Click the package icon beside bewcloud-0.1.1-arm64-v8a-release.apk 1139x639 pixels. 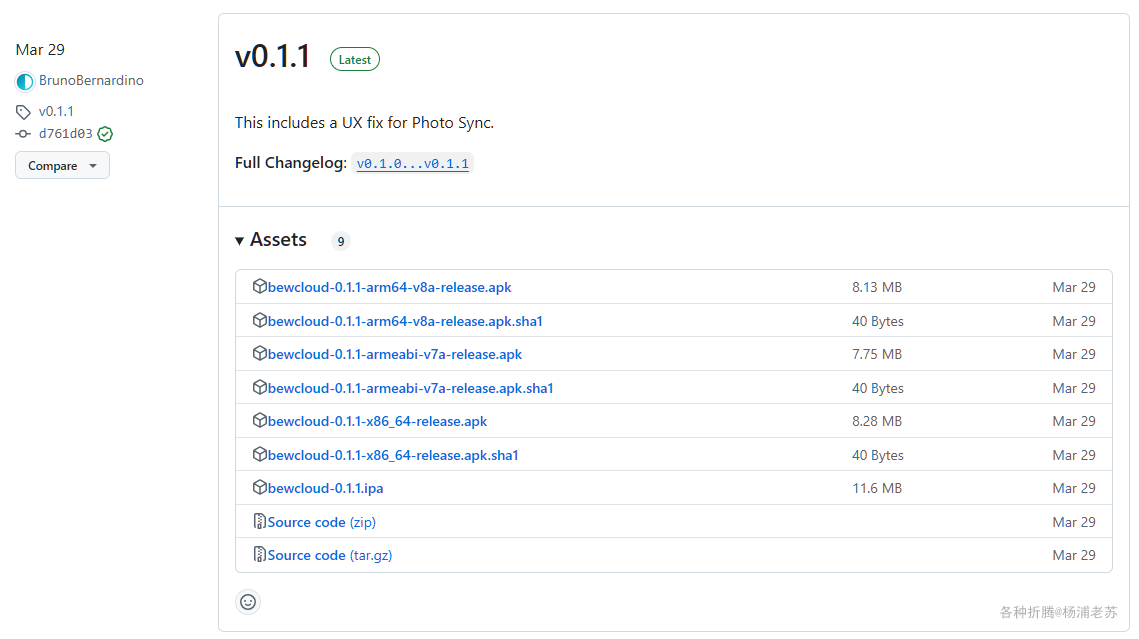pyautogui.click(x=260, y=287)
